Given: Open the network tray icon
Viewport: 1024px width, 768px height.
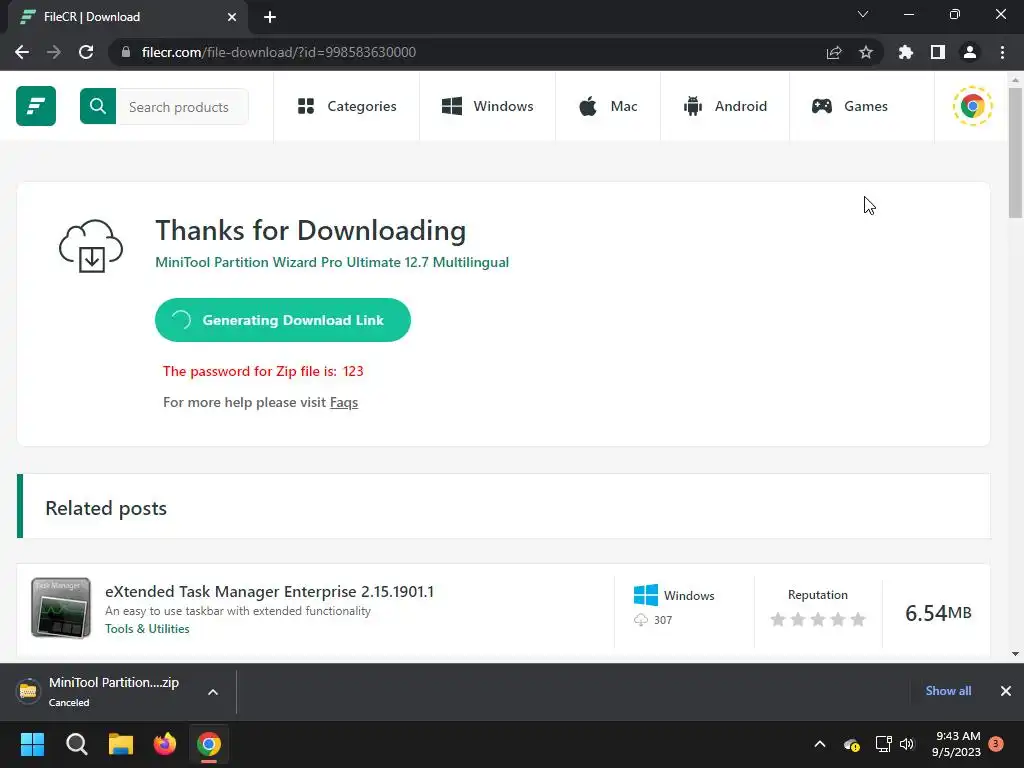Looking at the screenshot, I should click(883, 744).
